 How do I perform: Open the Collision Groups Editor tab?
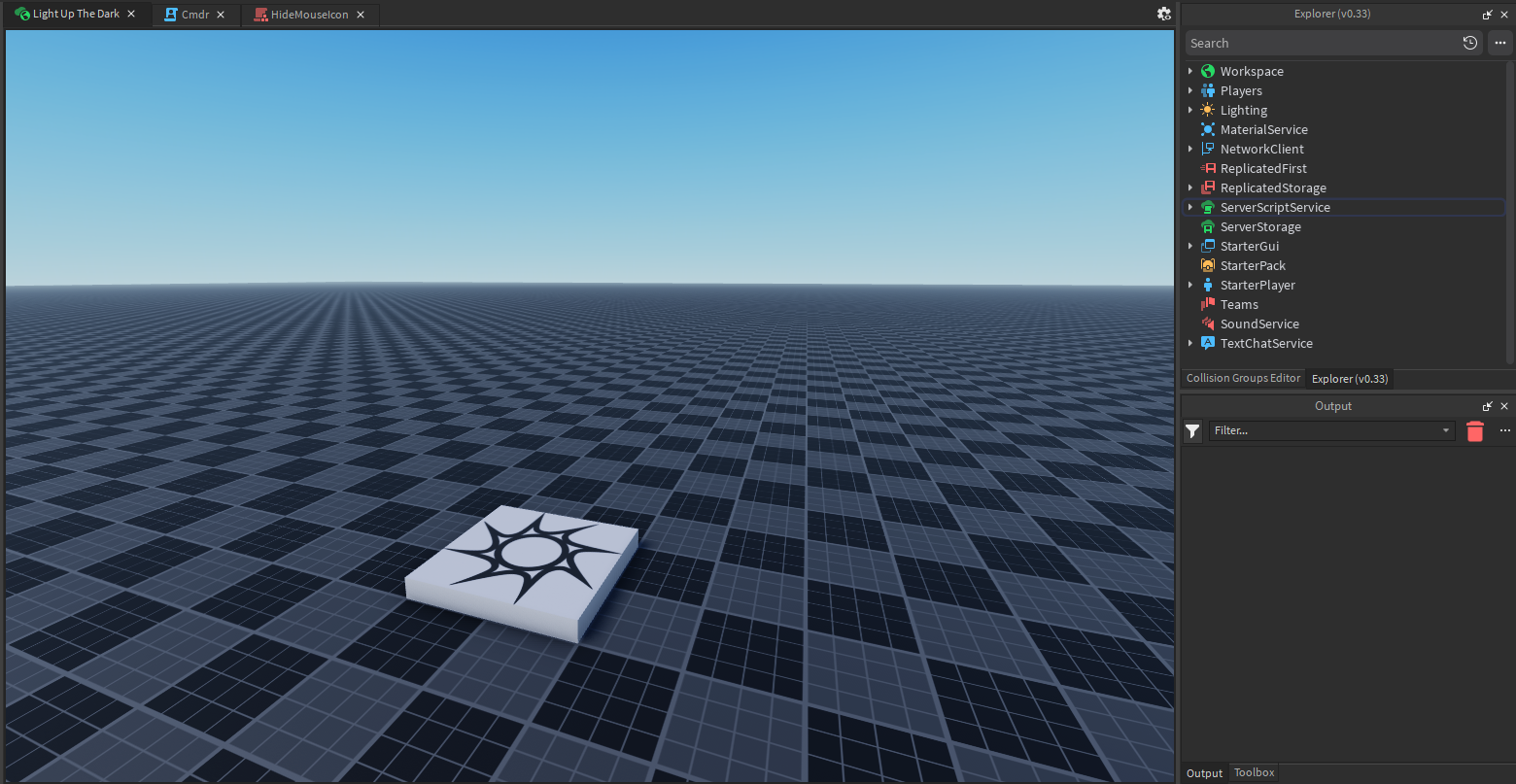click(x=1243, y=378)
